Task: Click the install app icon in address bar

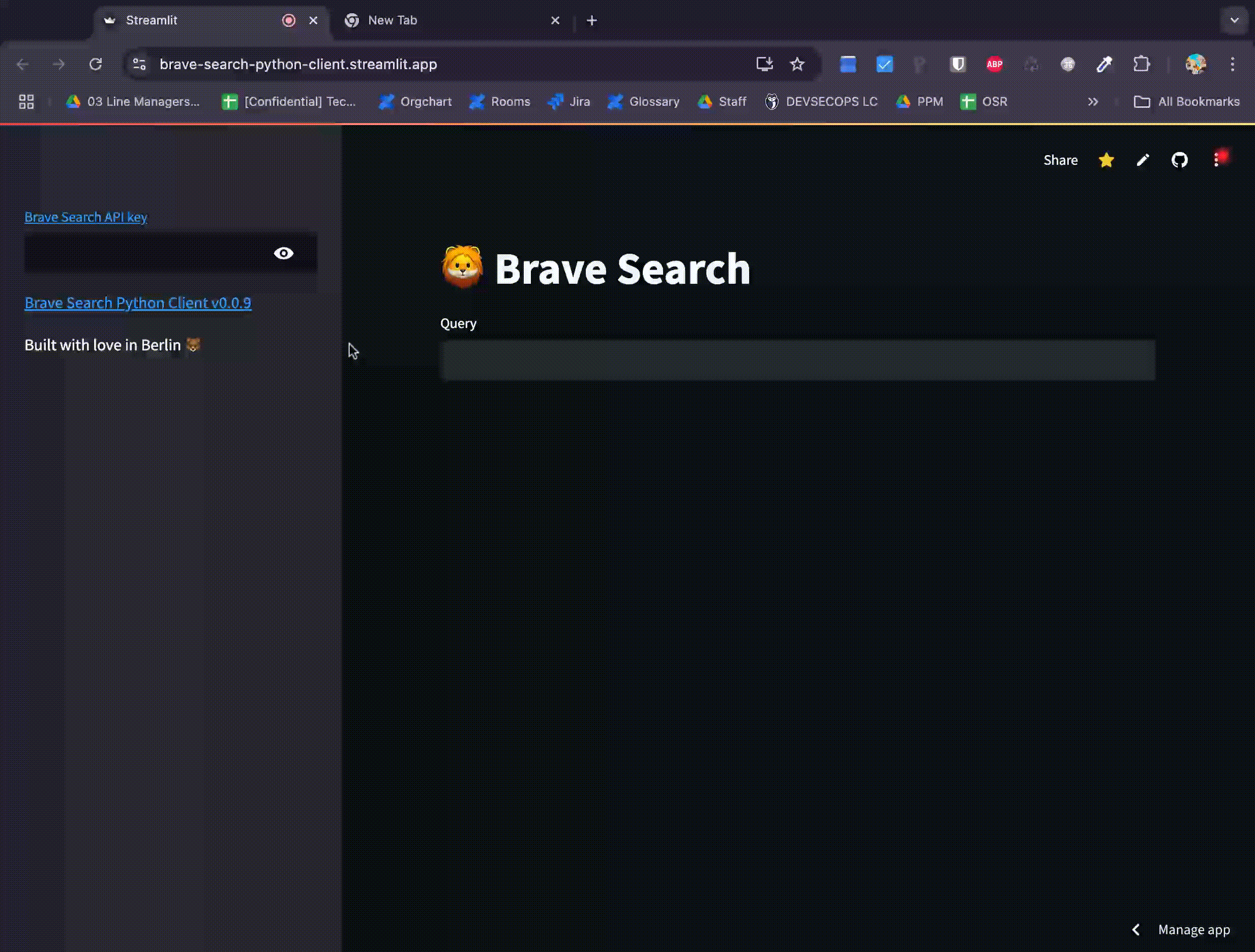Action: point(764,64)
